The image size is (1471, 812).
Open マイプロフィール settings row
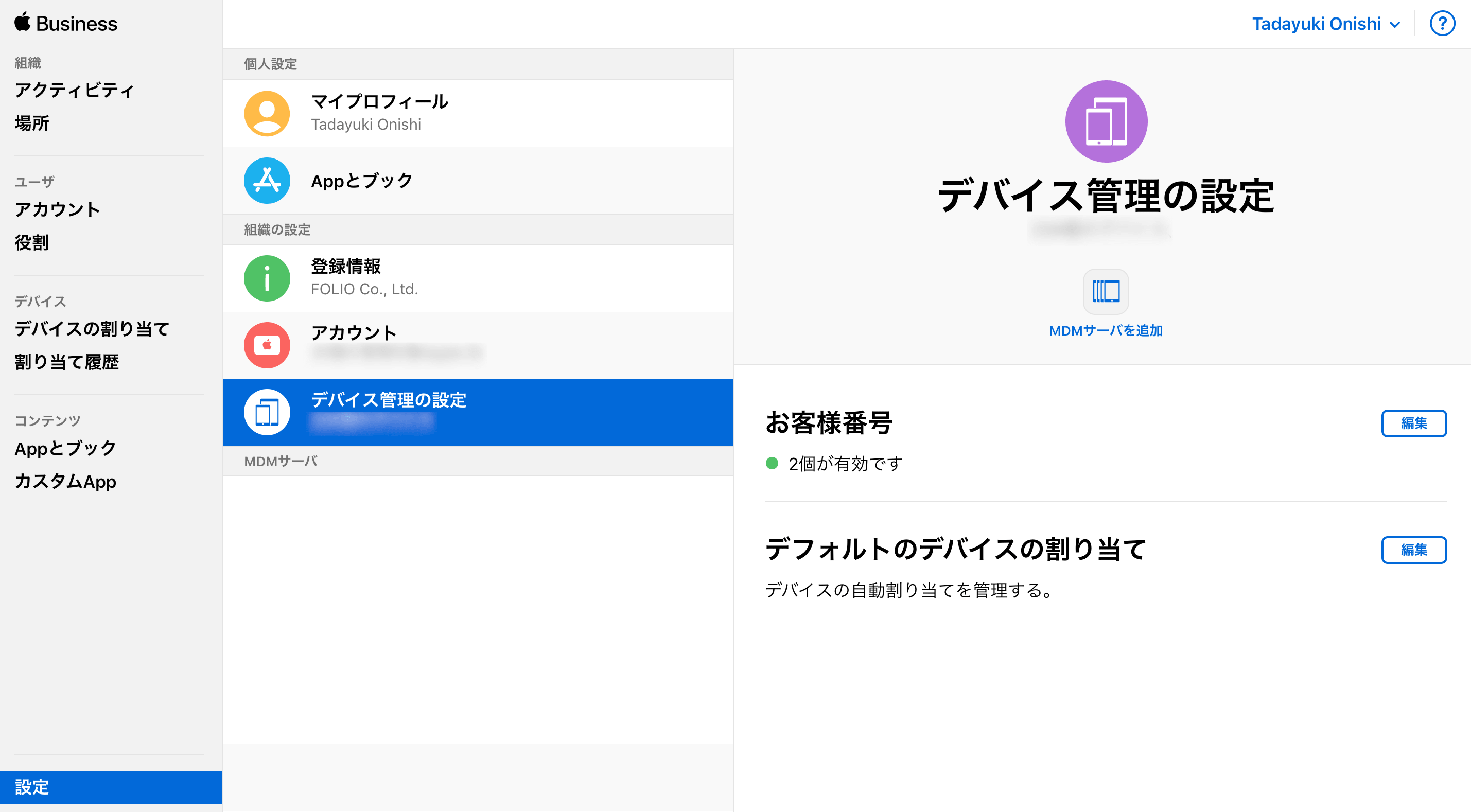click(478, 114)
